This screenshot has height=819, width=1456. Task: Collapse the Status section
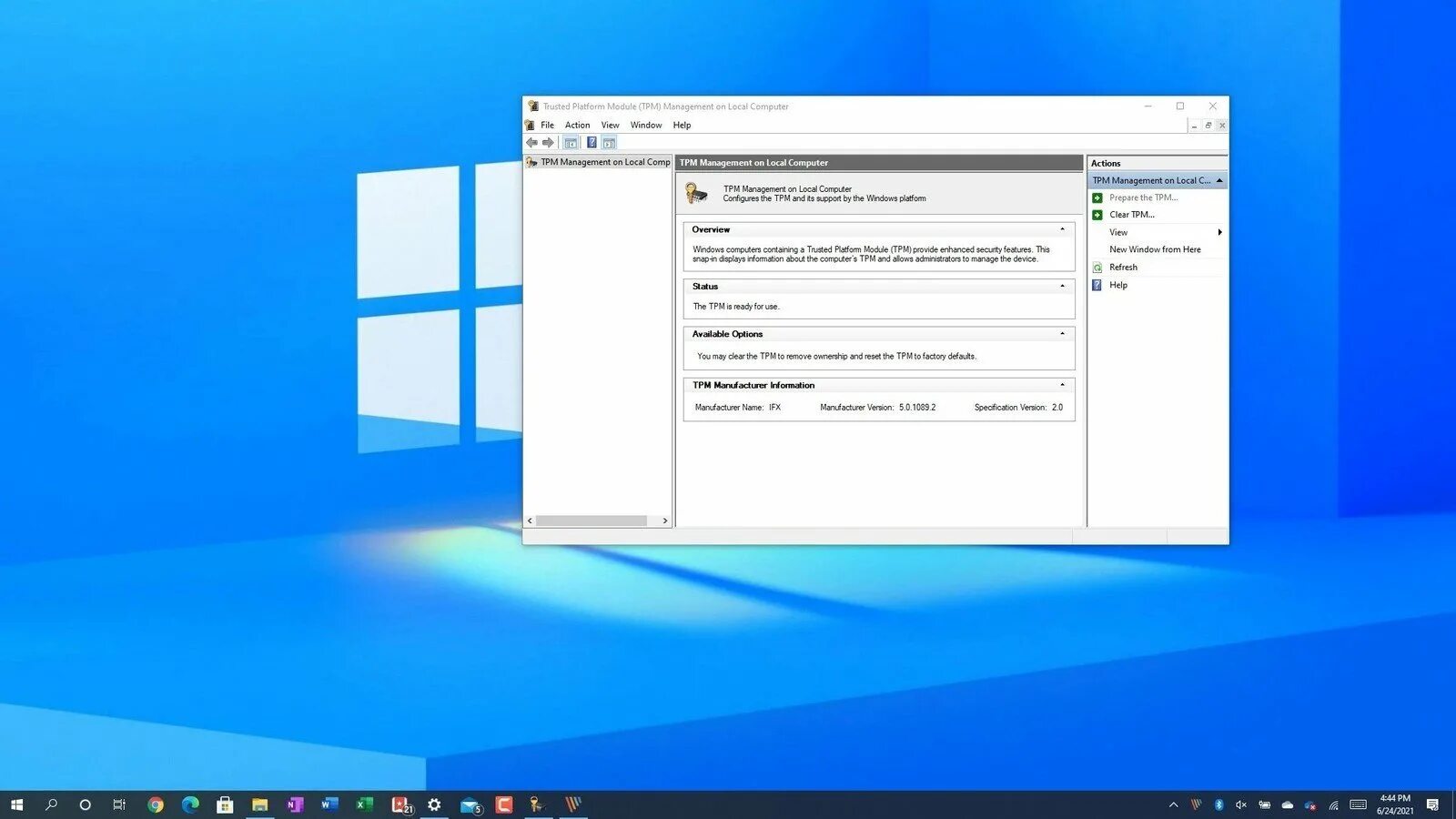click(1062, 286)
